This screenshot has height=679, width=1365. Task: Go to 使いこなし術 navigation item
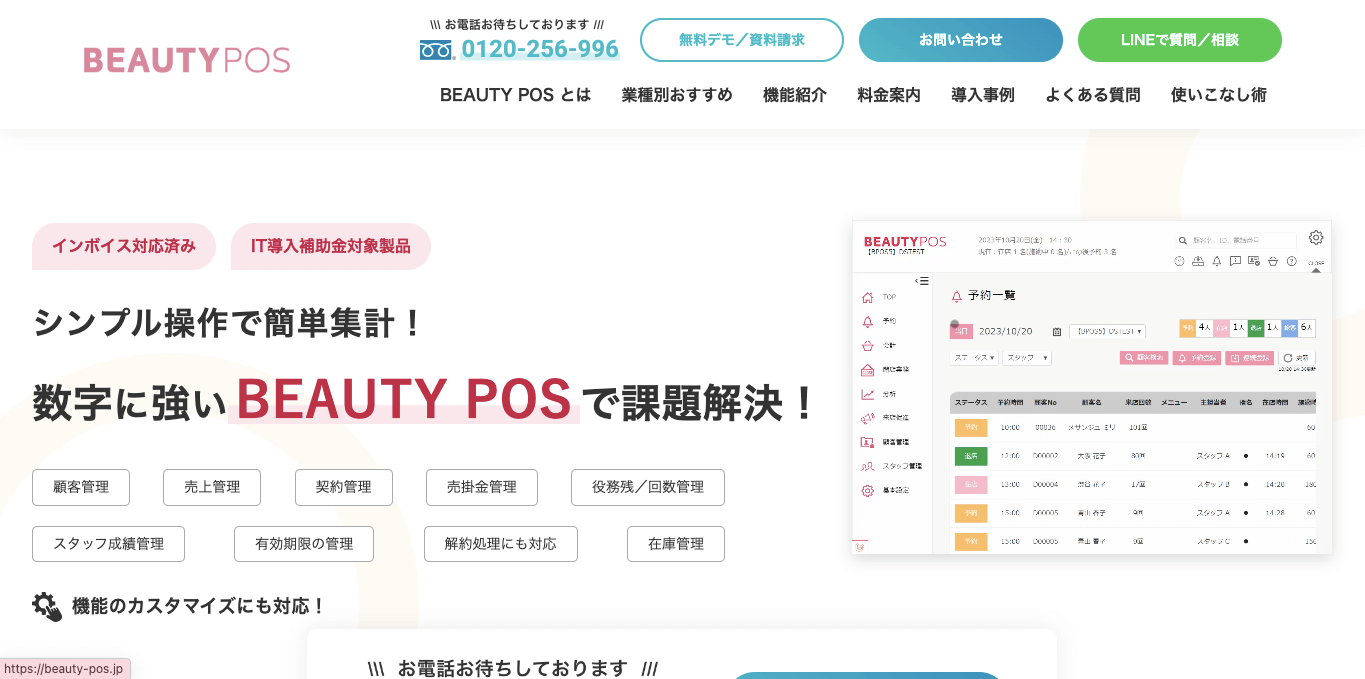pos(1219,95)
